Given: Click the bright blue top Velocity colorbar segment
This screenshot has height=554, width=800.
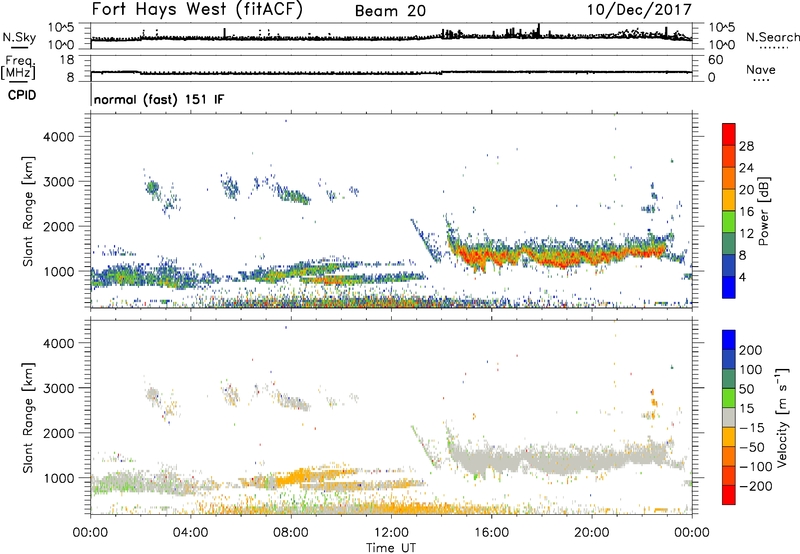Looking at the screenshot, I should [729, 340].
